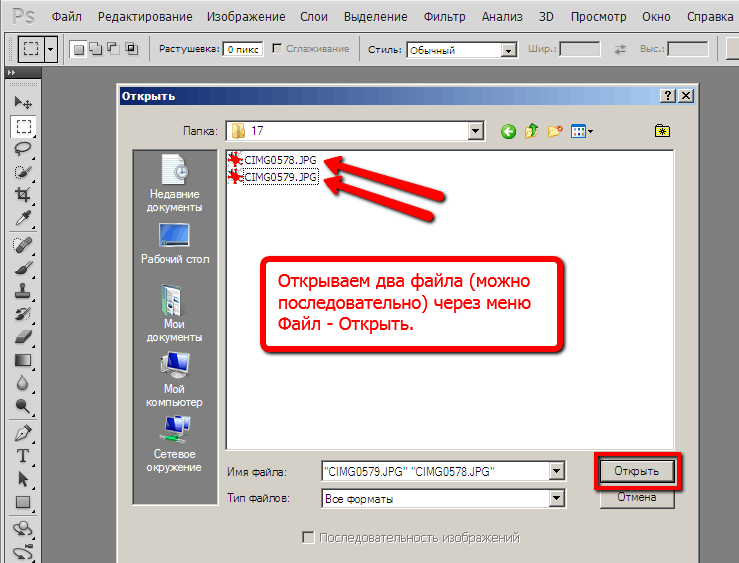This screenshot has height=563, width=739.
Task: Select the History Brush tool
Action: click(23, 314)
